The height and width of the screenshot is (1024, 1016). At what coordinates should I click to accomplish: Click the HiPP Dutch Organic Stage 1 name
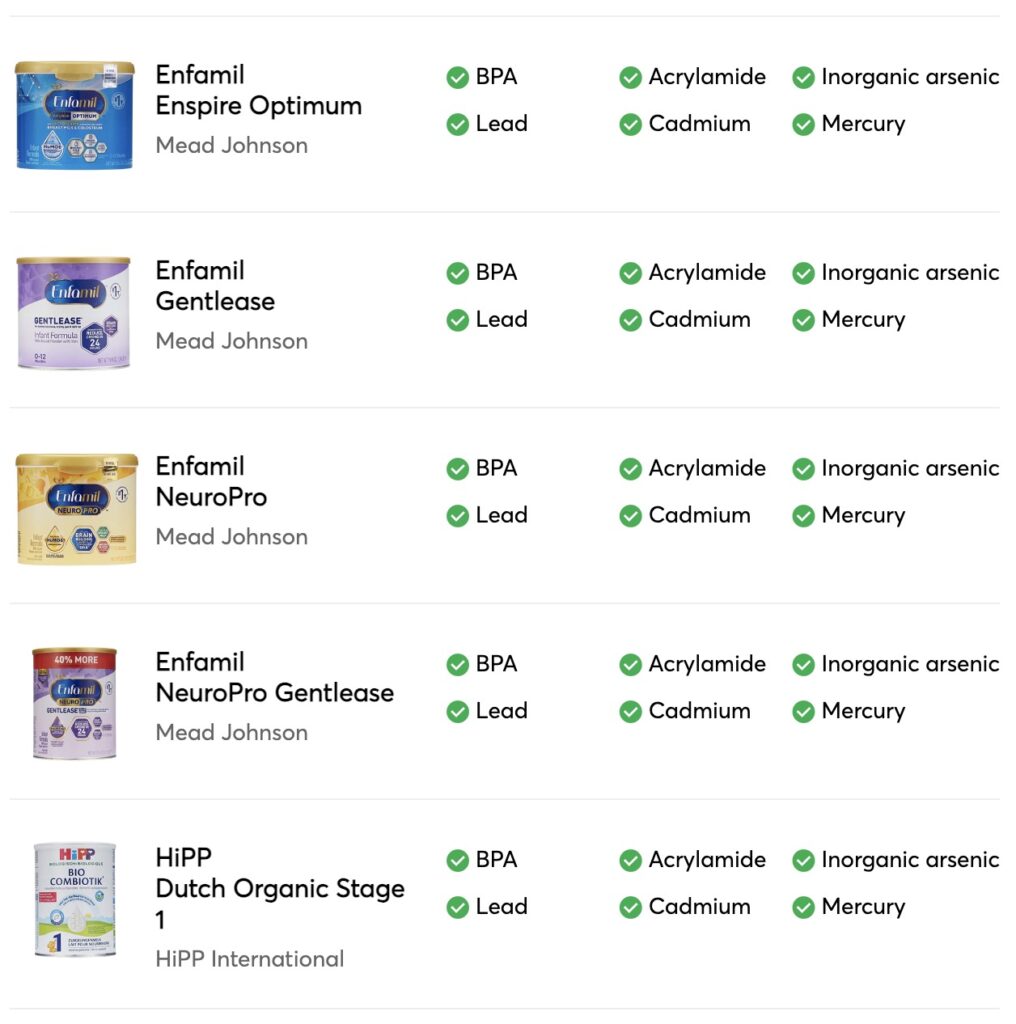[279, 888]
